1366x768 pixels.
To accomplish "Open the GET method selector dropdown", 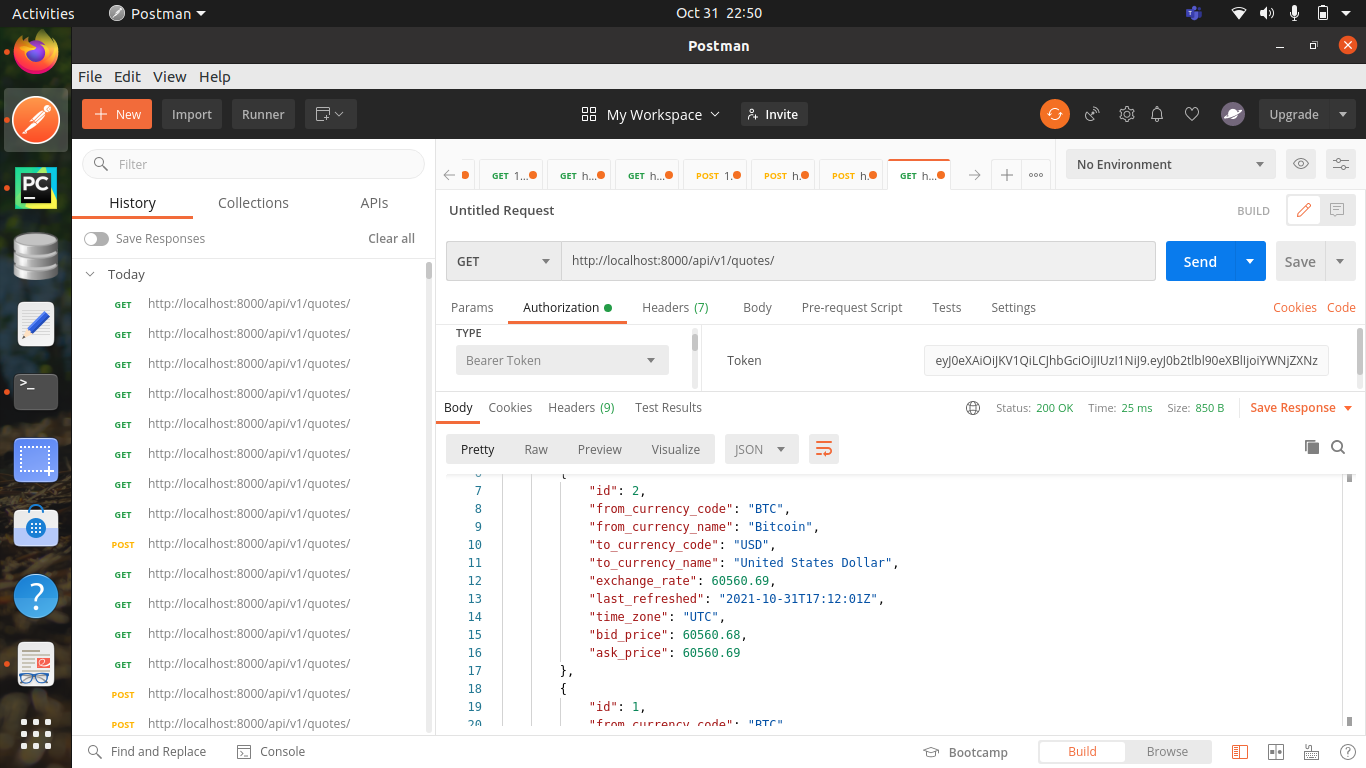I will pos(503,261).
